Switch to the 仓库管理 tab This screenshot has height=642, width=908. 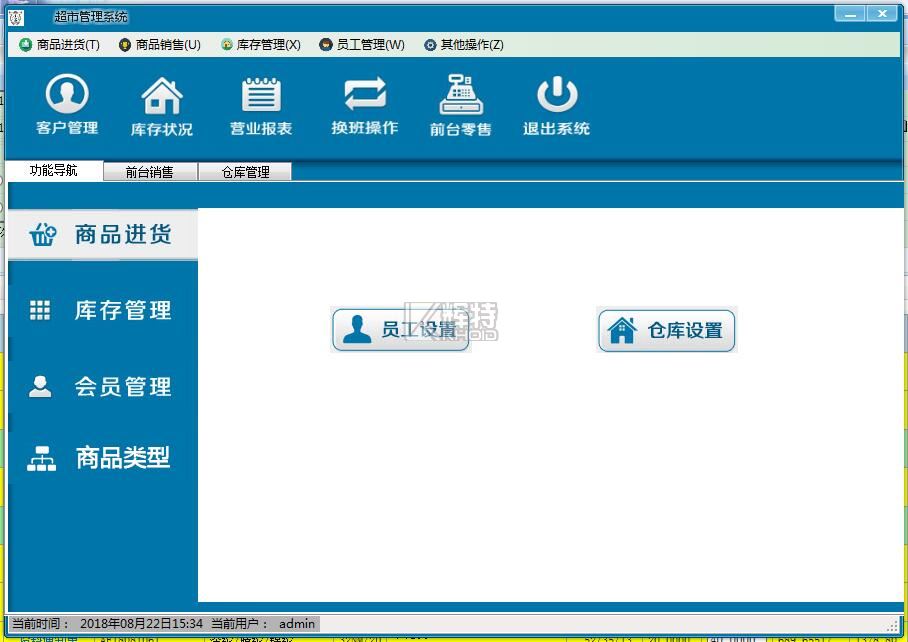pos(245,172)
